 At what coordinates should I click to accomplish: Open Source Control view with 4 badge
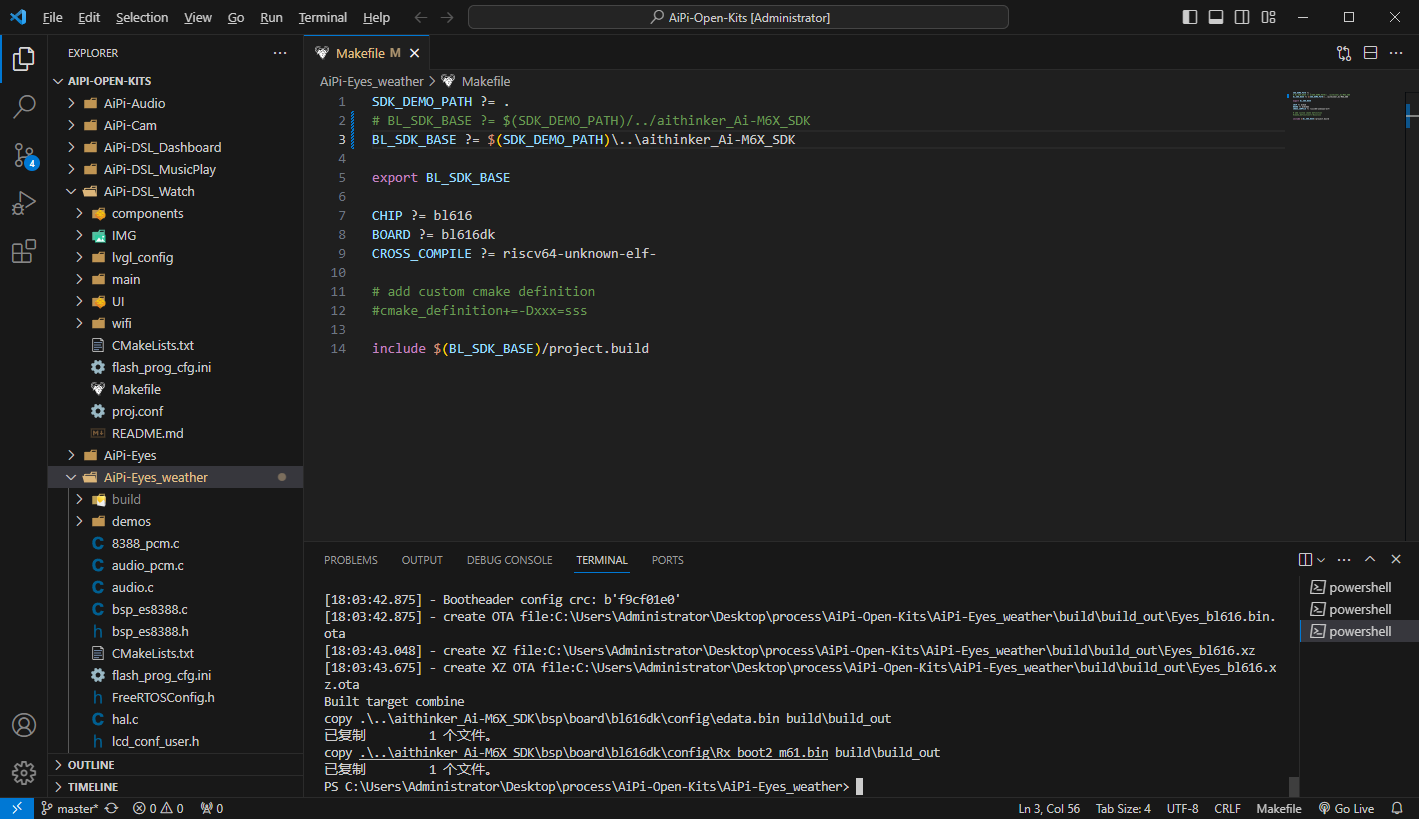(x=24, y=155)
